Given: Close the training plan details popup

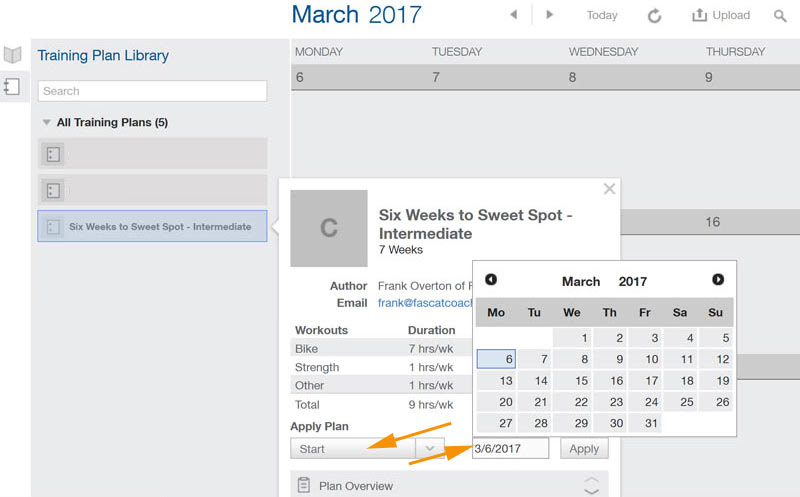Looking at the screenshot, I should (609, 188).
